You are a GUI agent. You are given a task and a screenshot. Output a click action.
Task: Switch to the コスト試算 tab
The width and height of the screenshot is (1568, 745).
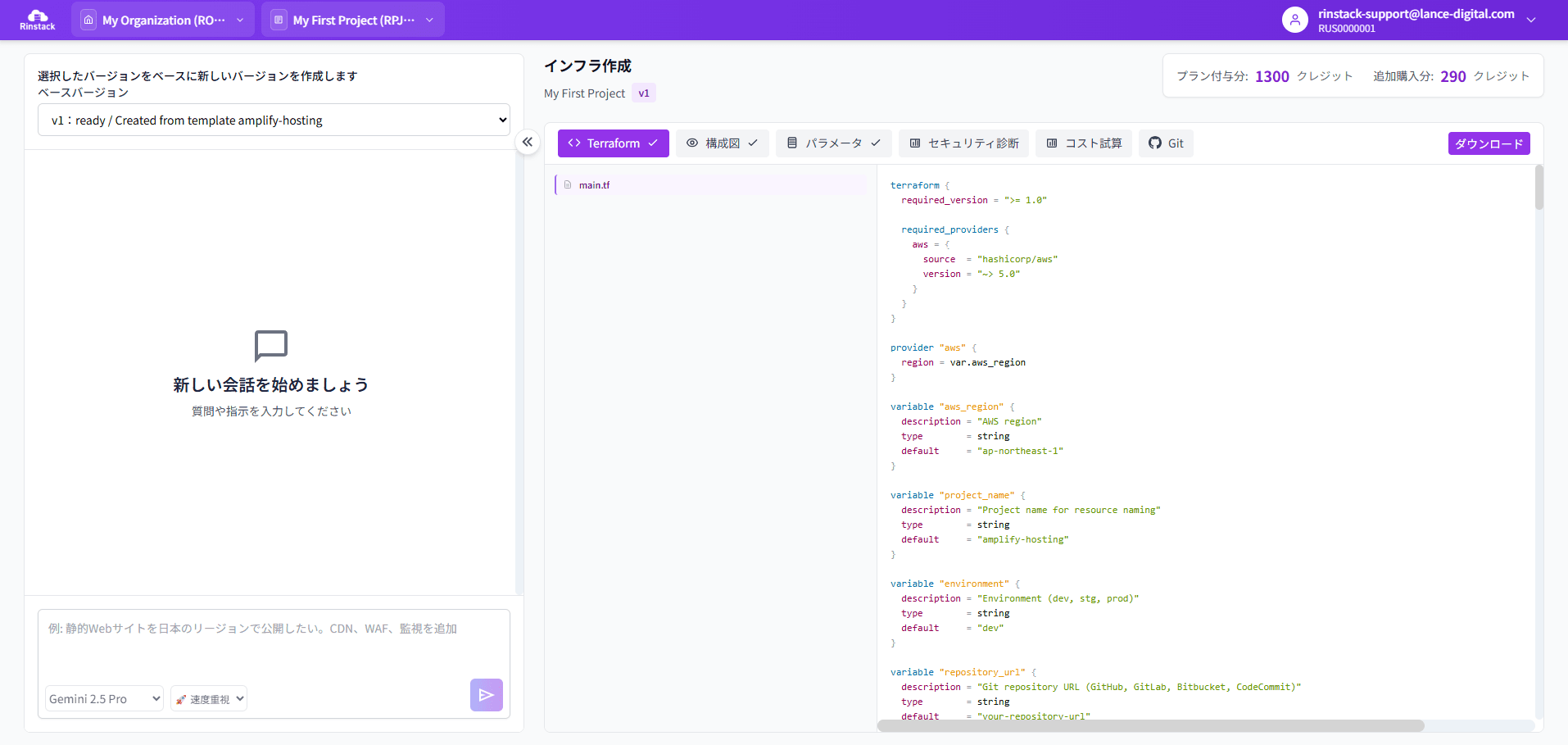1084,143
